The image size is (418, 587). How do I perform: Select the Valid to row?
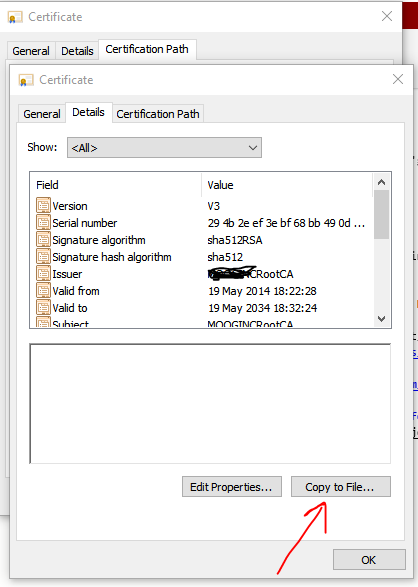202,308
